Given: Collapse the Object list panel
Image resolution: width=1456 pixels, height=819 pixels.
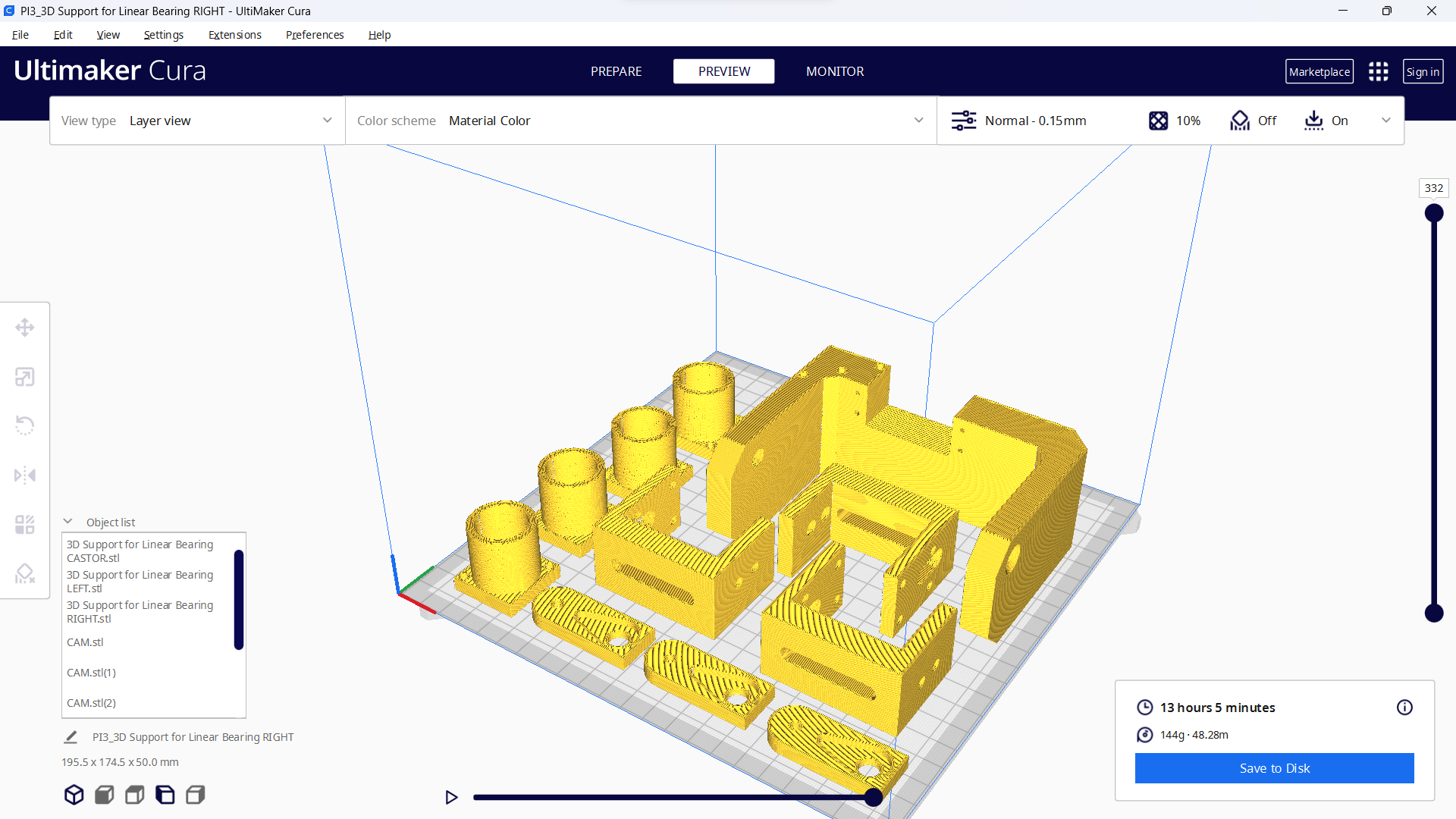Looking at the screenshot, I should tap(68, 522).
